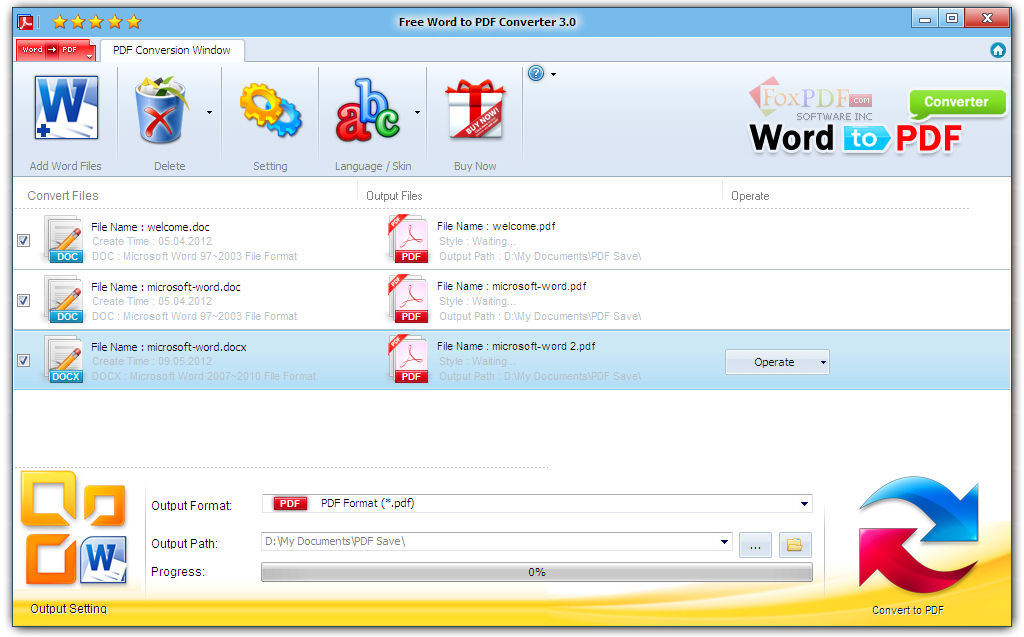Image resolution: width=1024 pixels, height=637 pixels.
Task: Click the browse ... button for output path
Action: pos(756,545)
